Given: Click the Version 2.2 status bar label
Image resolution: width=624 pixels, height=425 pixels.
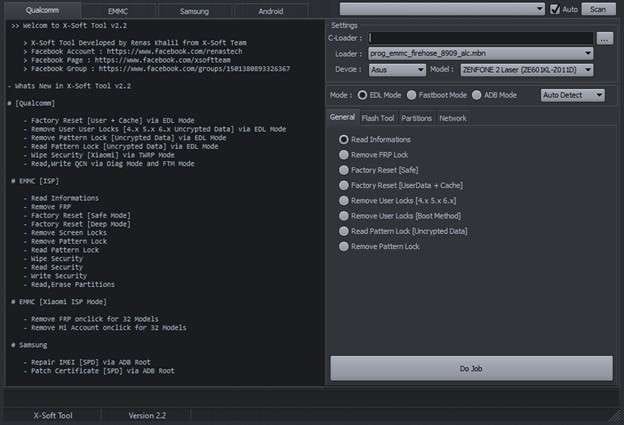Looking at the screenshot, I should click(147, 415).
